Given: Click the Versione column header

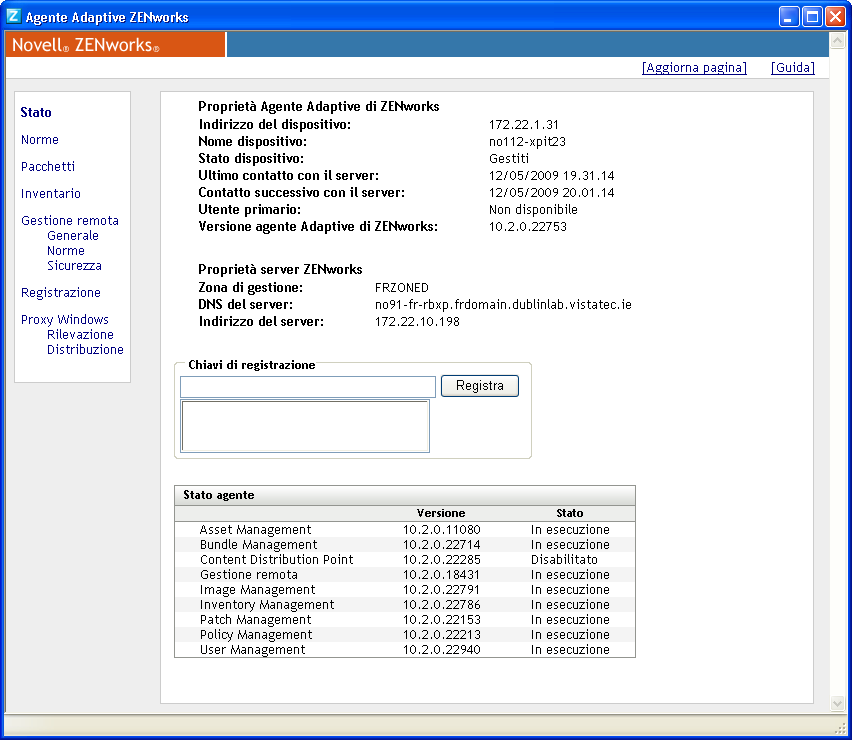Looking at the screenshot, I should click(441, 513).
